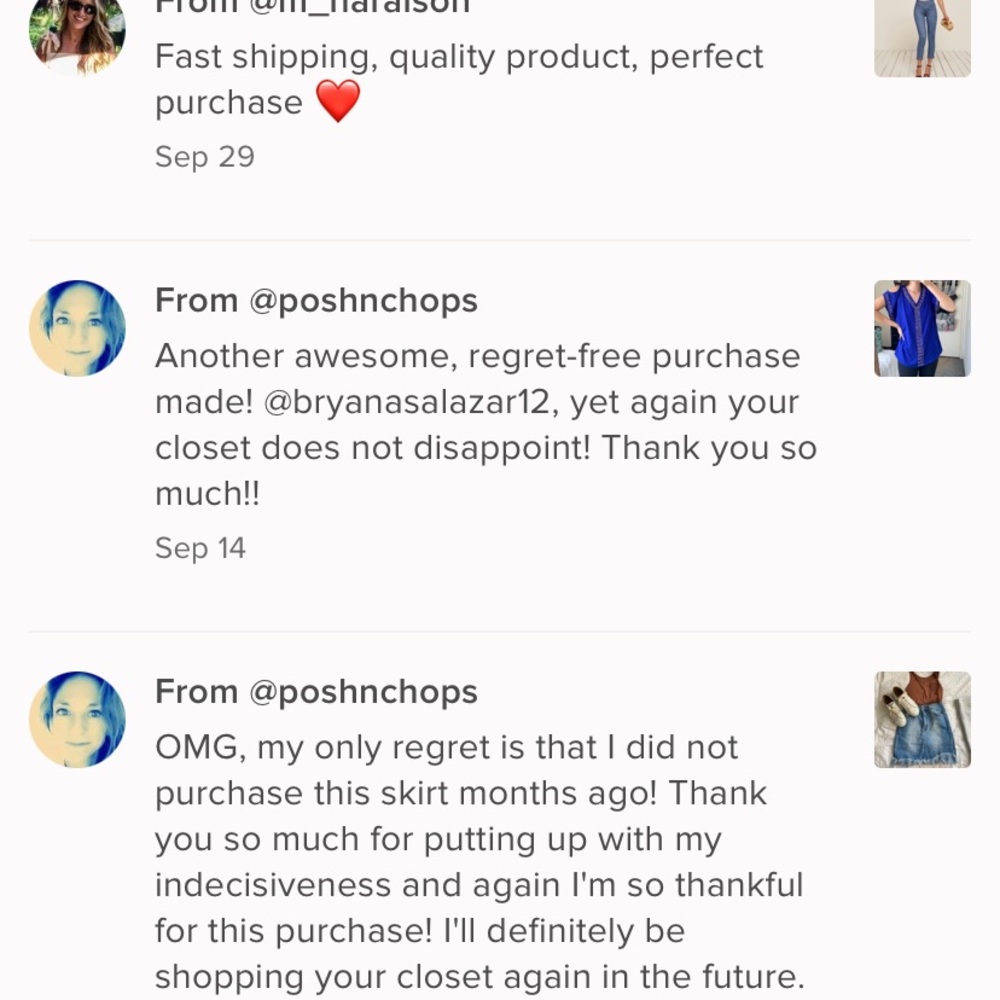Open the blue jeans listing thumbnail
This screenshot has height=1000, width=1000.
point(922,36)
